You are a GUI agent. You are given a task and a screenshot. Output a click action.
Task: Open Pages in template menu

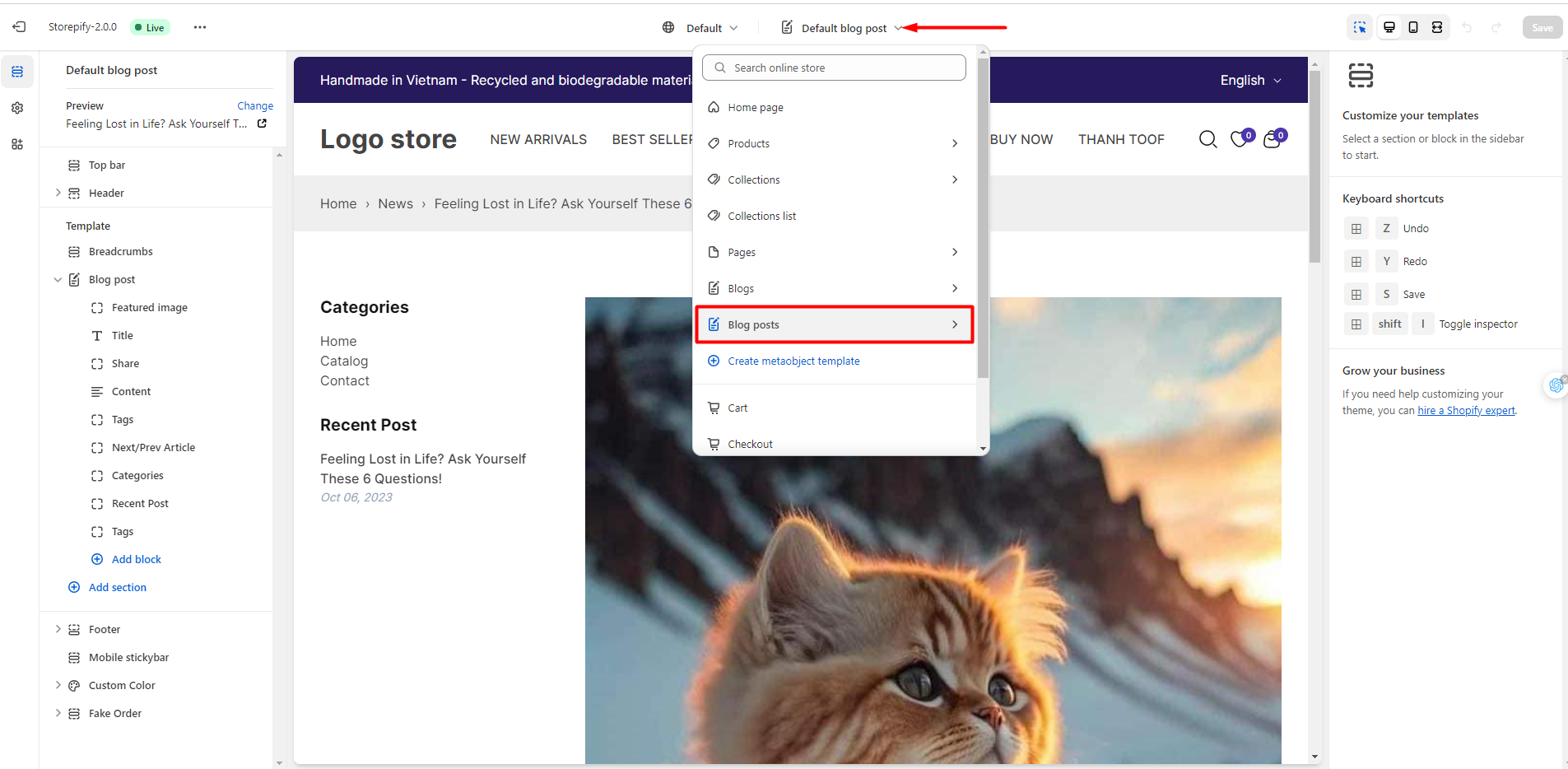(835, 252)
